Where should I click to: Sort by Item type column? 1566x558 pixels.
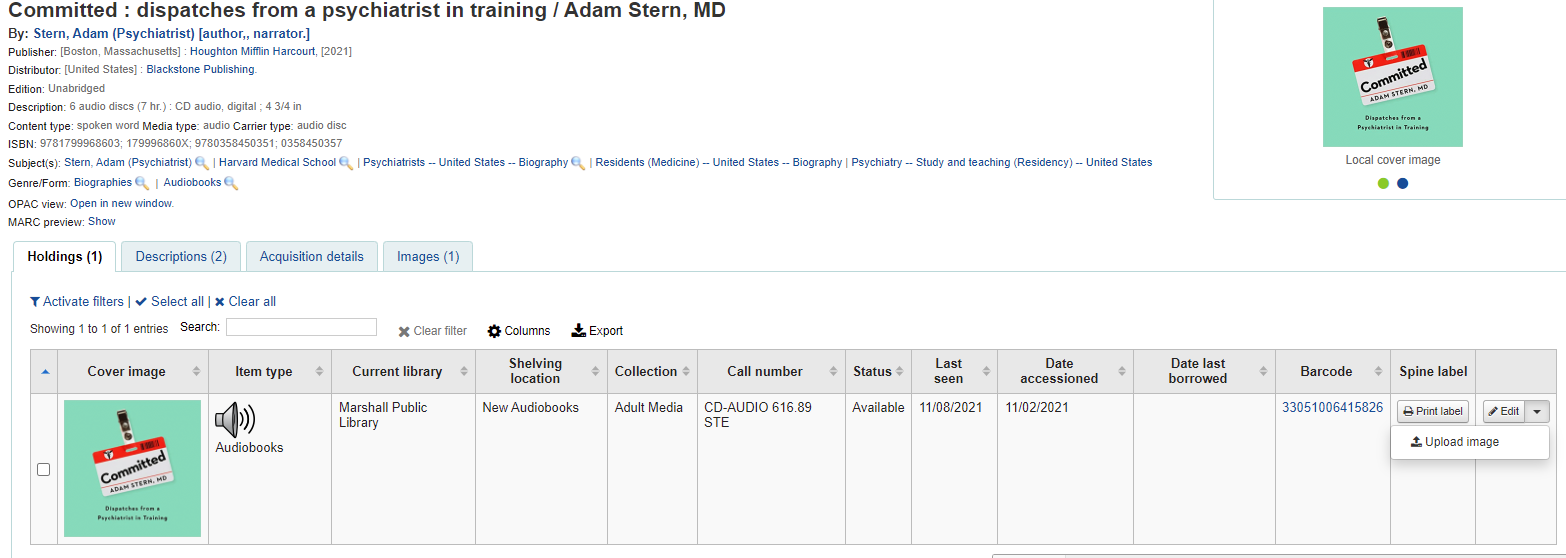[x=264, y=372]
